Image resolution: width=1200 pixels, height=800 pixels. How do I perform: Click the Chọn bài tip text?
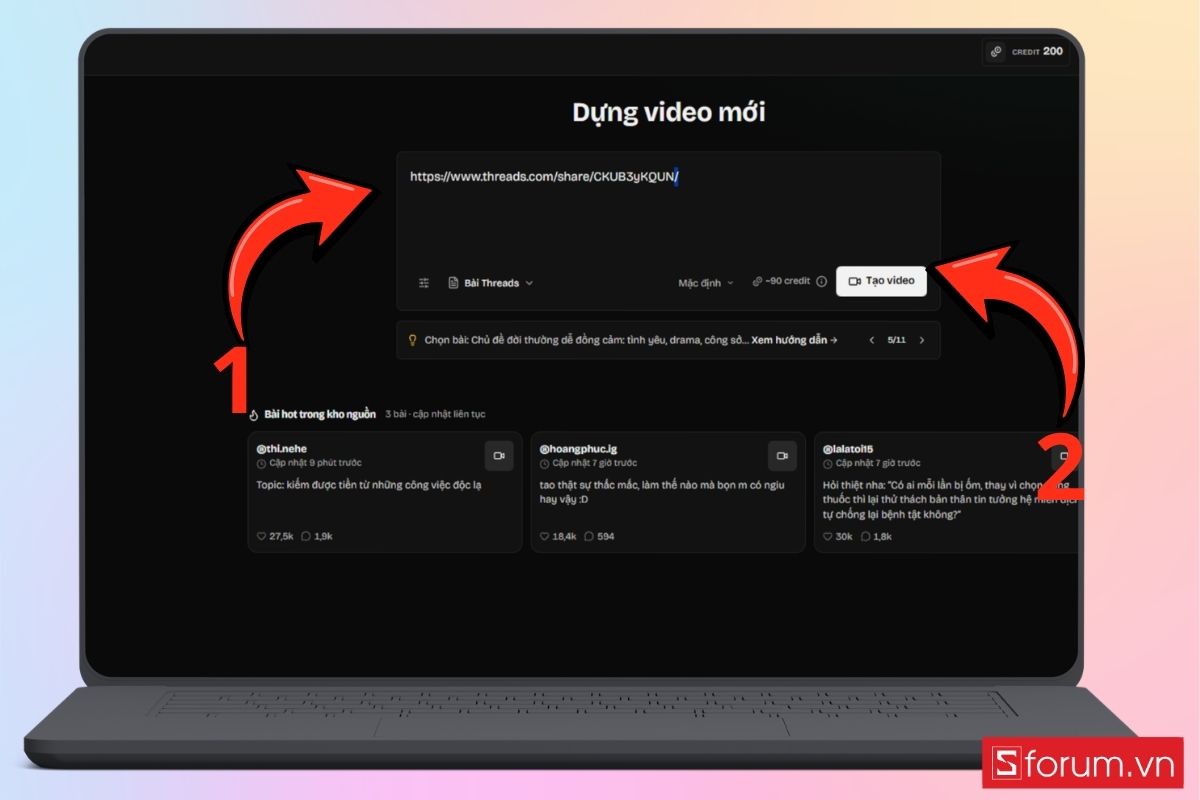586,340
